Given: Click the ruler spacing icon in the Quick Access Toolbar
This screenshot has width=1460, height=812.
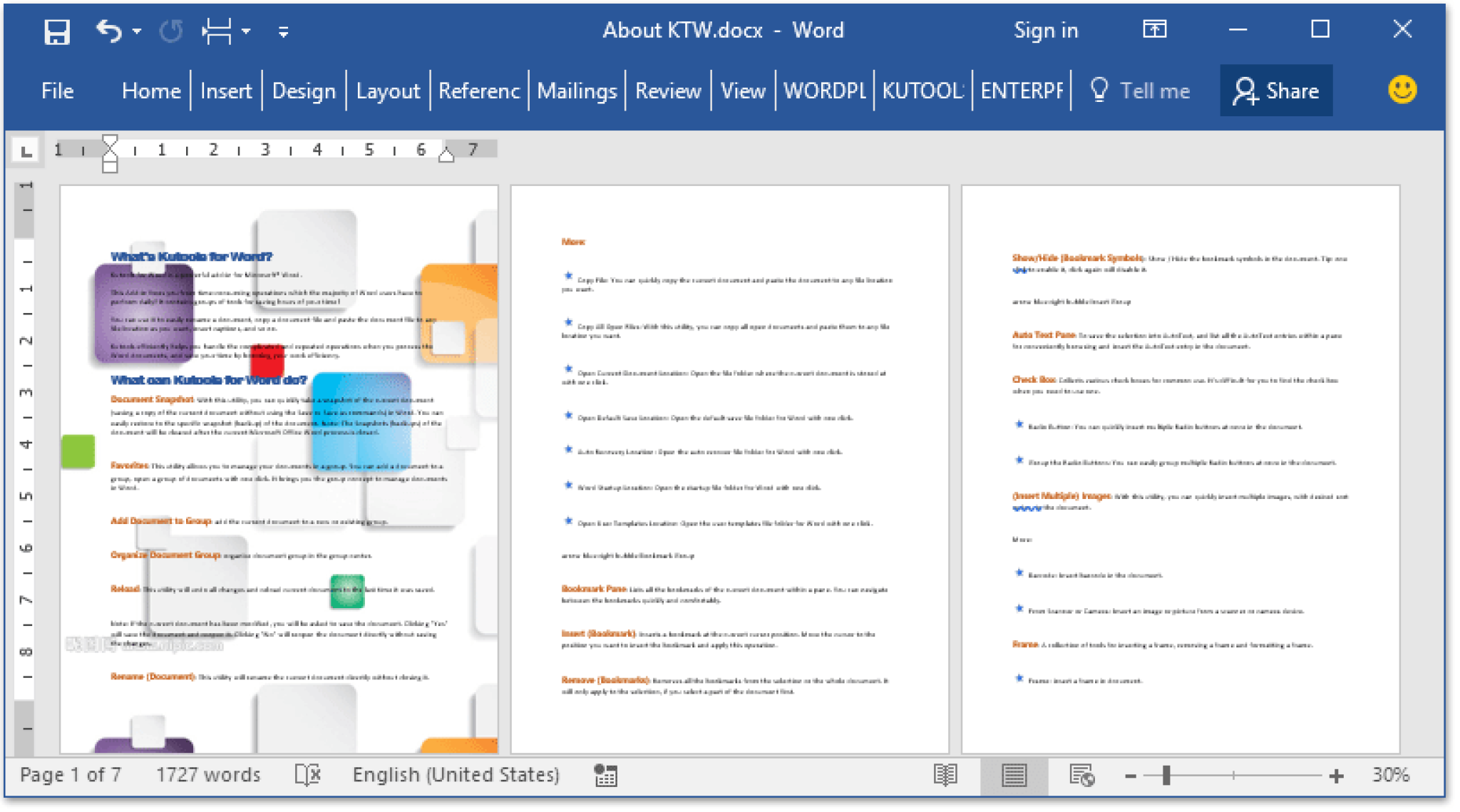Looking at the screenshot, I should [x=217, y=30].
